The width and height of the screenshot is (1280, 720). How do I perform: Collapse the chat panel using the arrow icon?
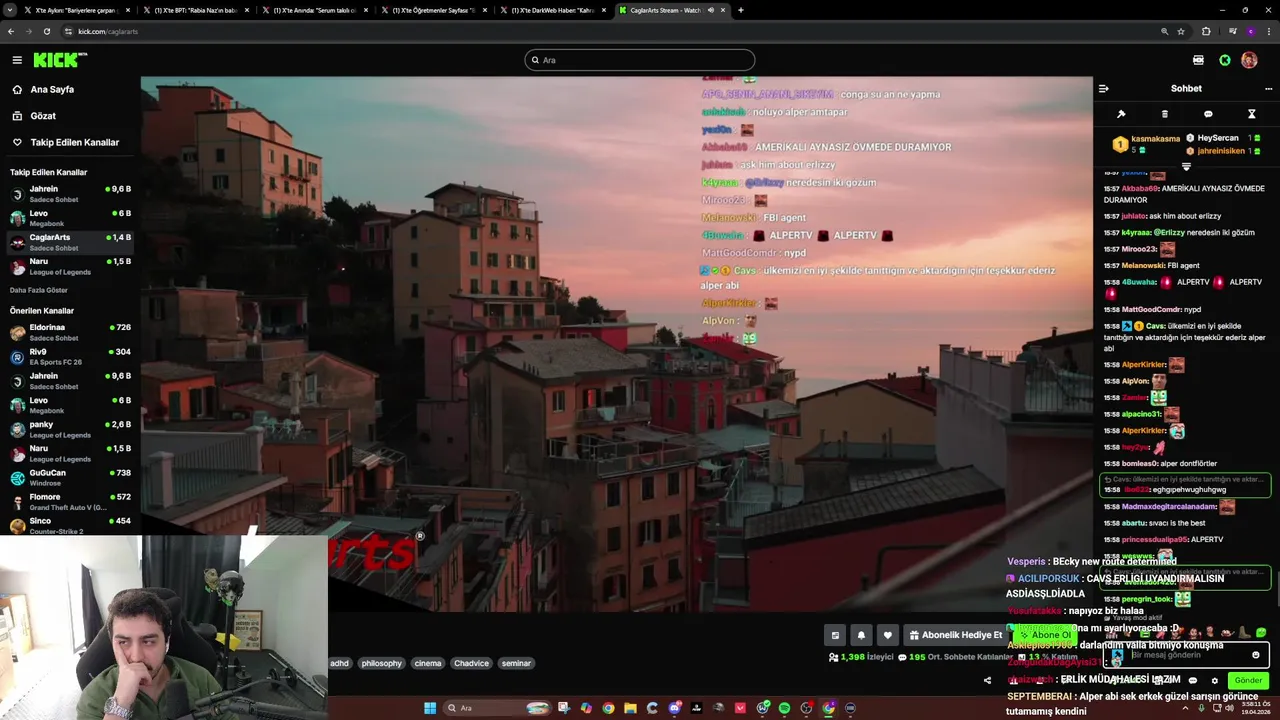[1103, 88]
